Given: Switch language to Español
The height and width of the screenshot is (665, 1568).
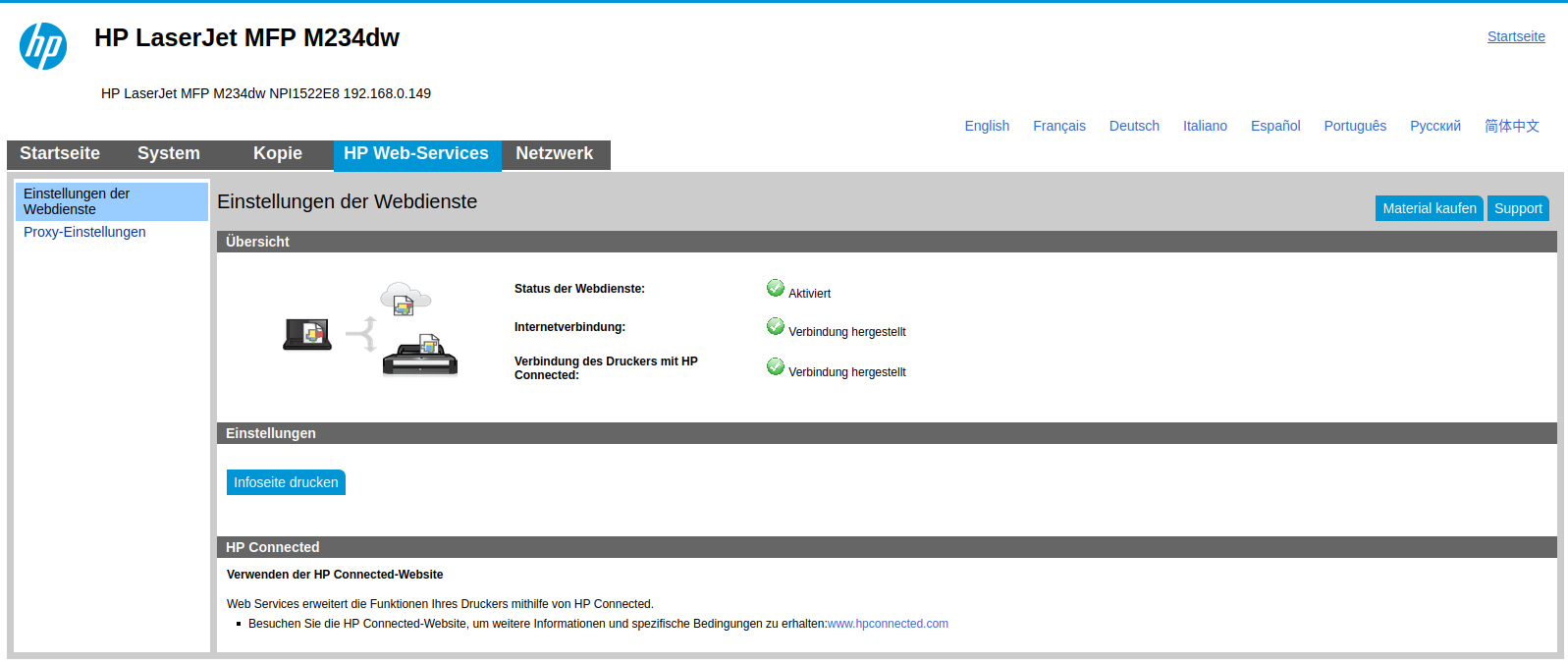Looking at the screenshot, I should point(1275,126).
